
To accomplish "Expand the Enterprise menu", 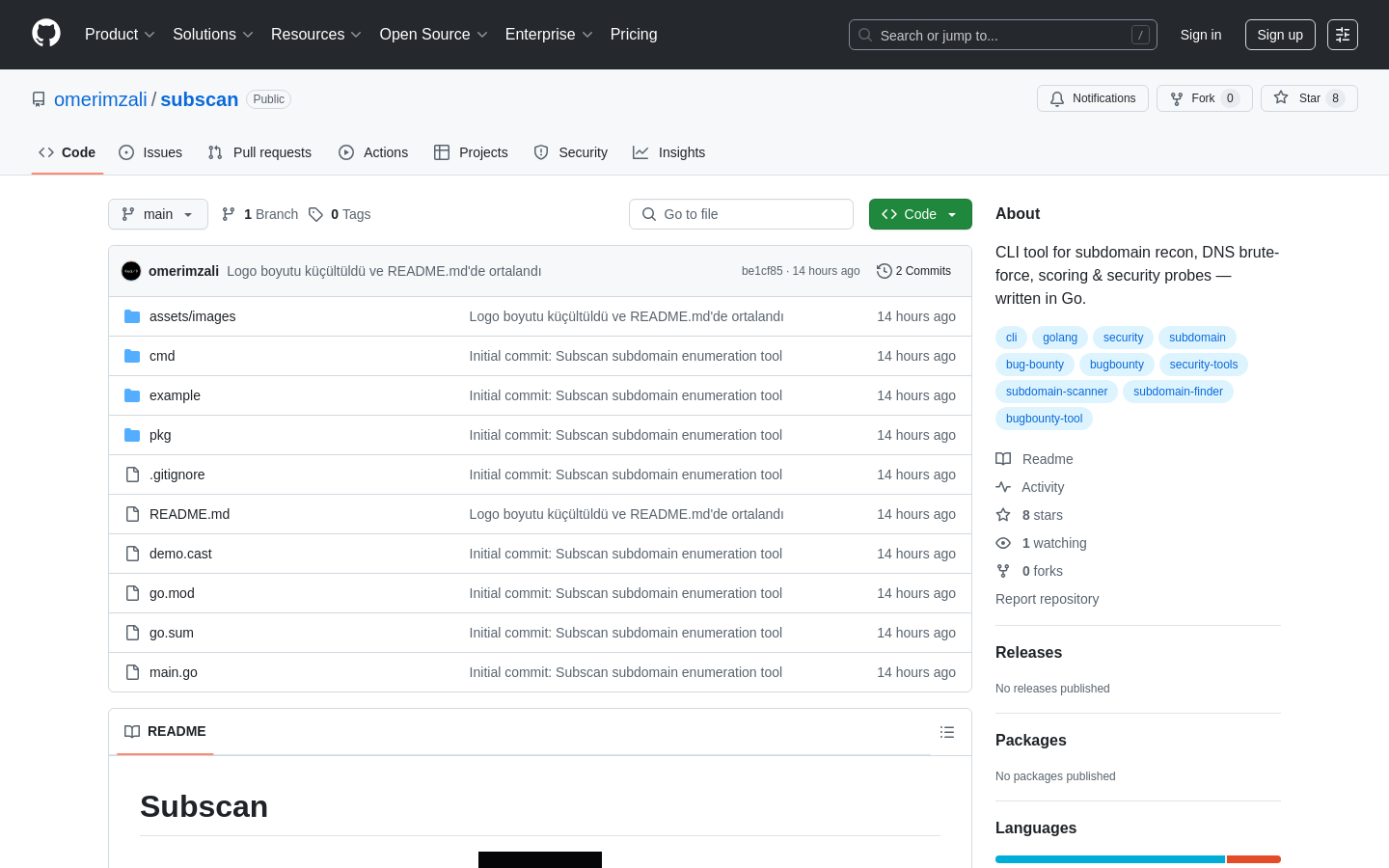I will 549,35.
